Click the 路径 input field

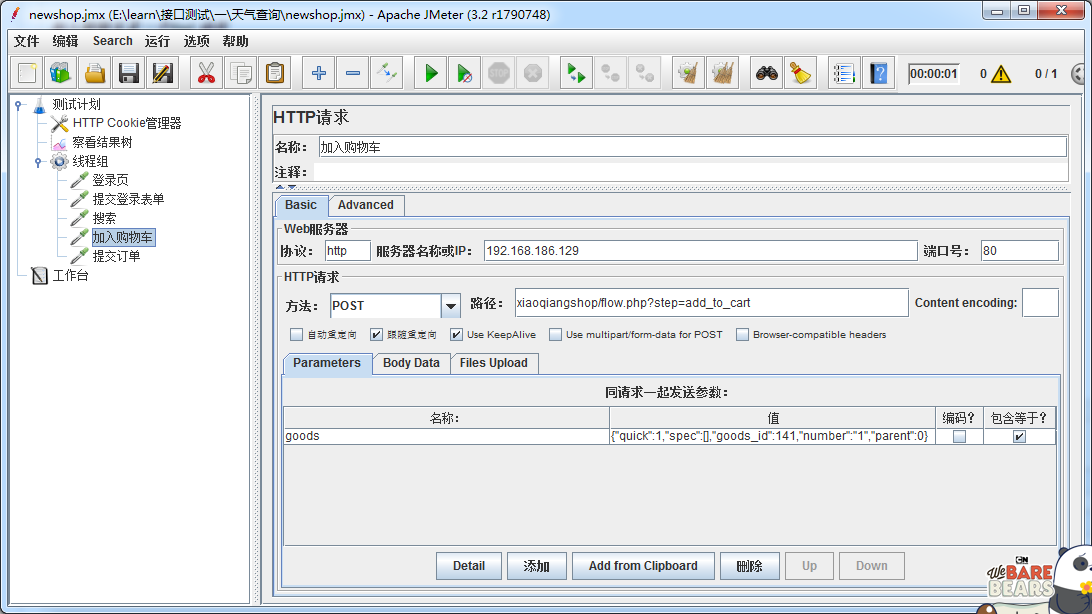pyautogui.click(x=712, y=303)
